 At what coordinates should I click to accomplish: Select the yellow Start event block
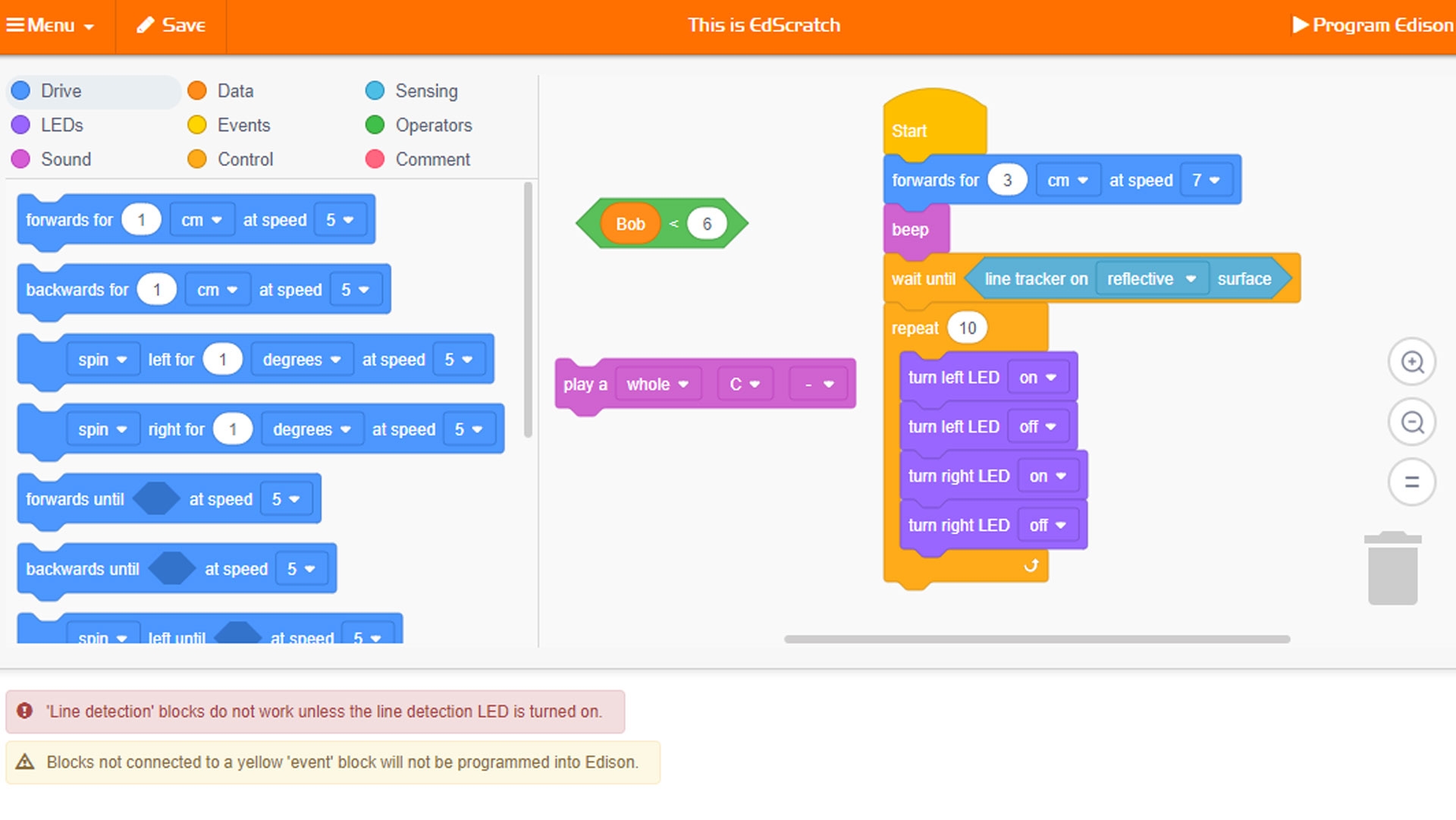click(x=934, y=124)
